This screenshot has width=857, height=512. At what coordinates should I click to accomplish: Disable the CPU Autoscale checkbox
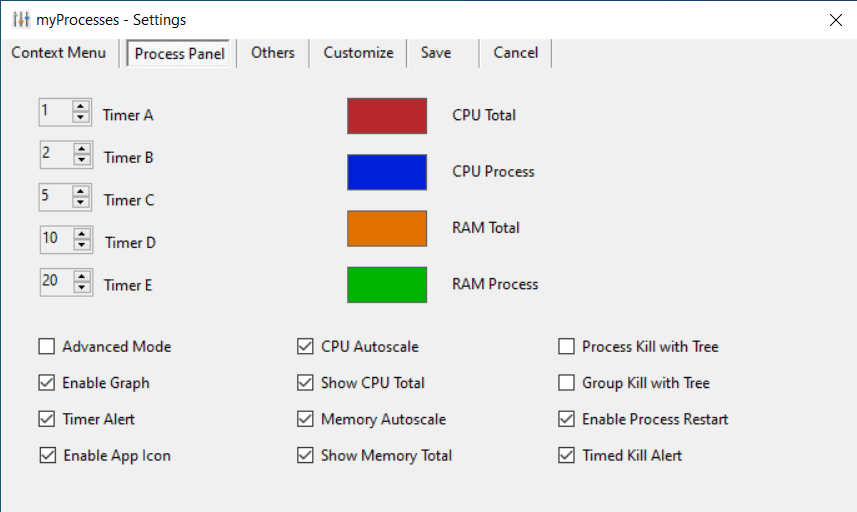[306, 347]
